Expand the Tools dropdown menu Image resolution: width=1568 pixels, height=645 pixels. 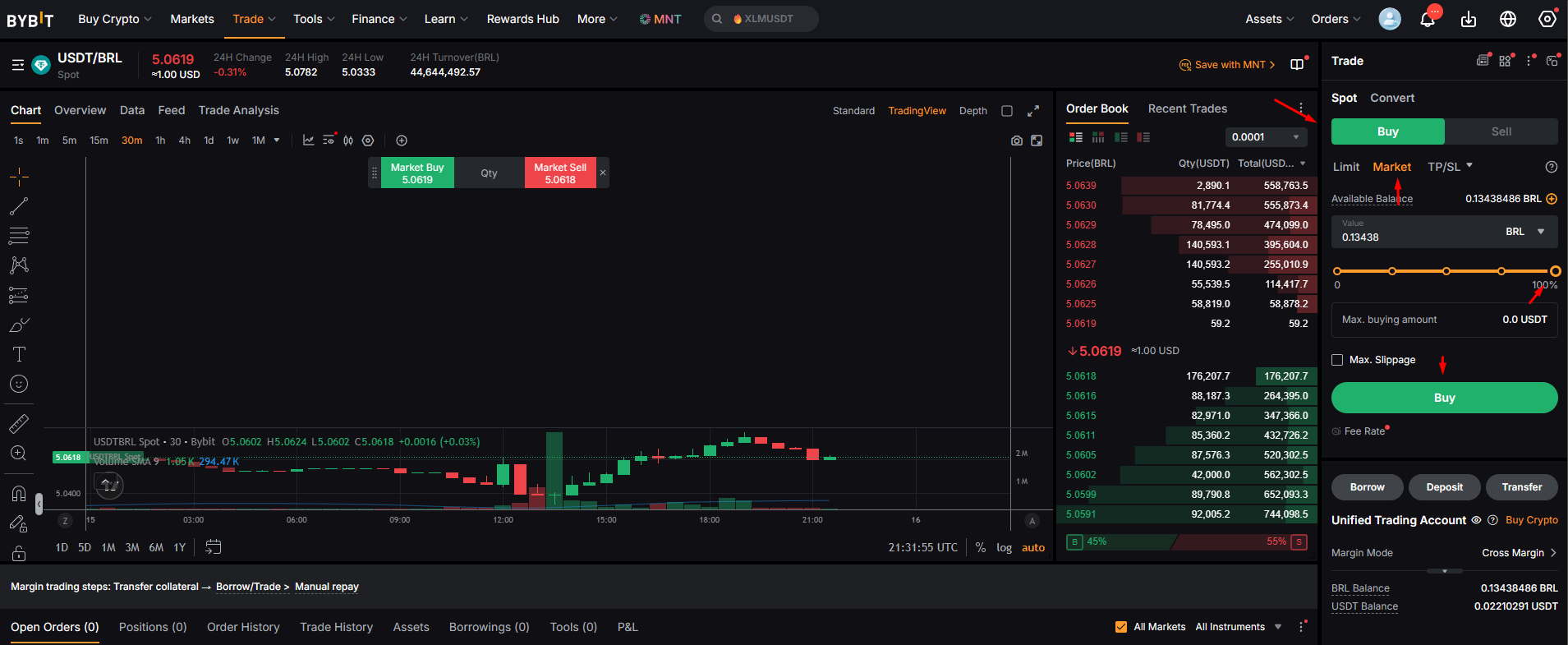(314, 19)
